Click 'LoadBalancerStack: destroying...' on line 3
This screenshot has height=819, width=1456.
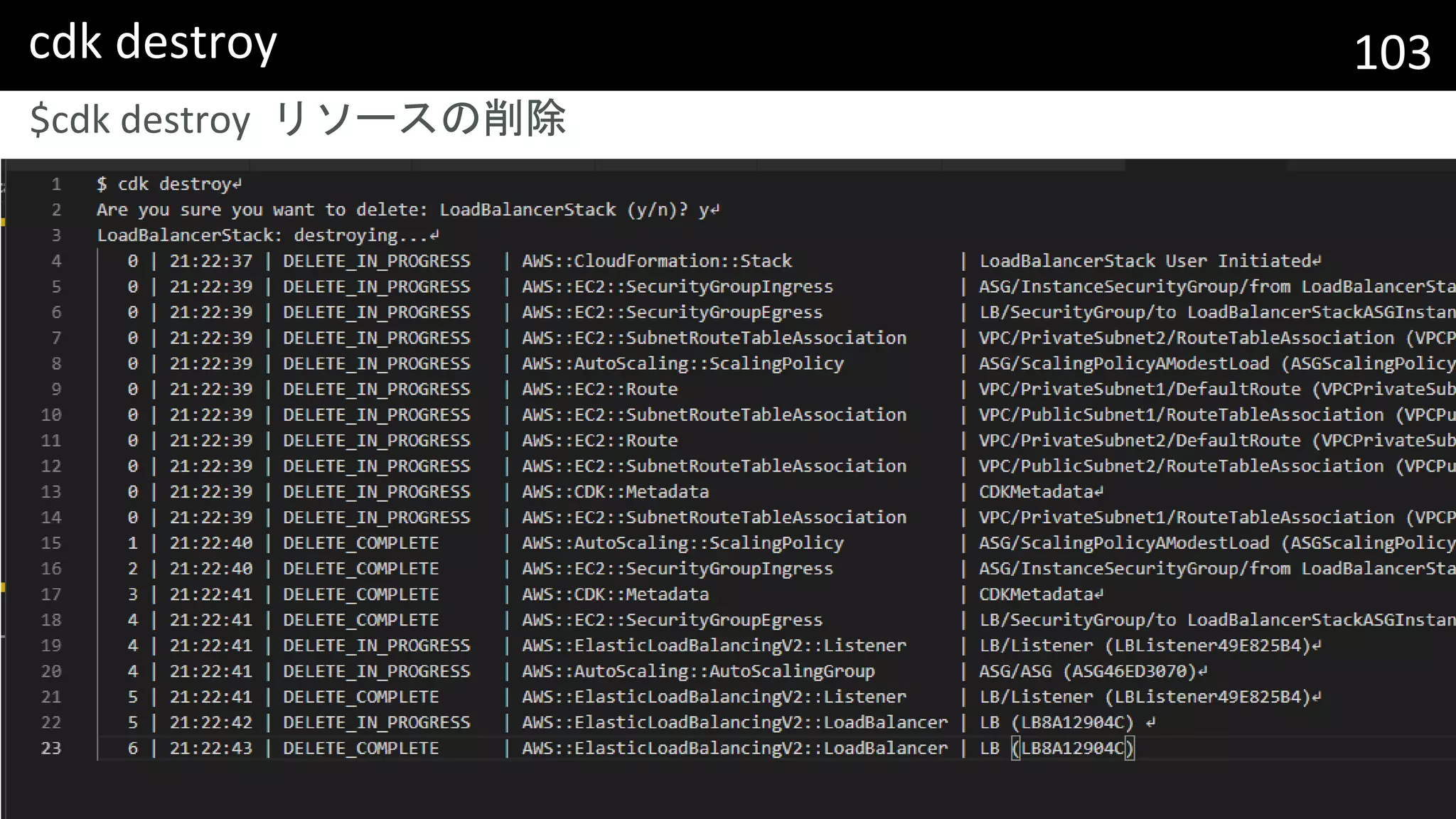(262, 235)
